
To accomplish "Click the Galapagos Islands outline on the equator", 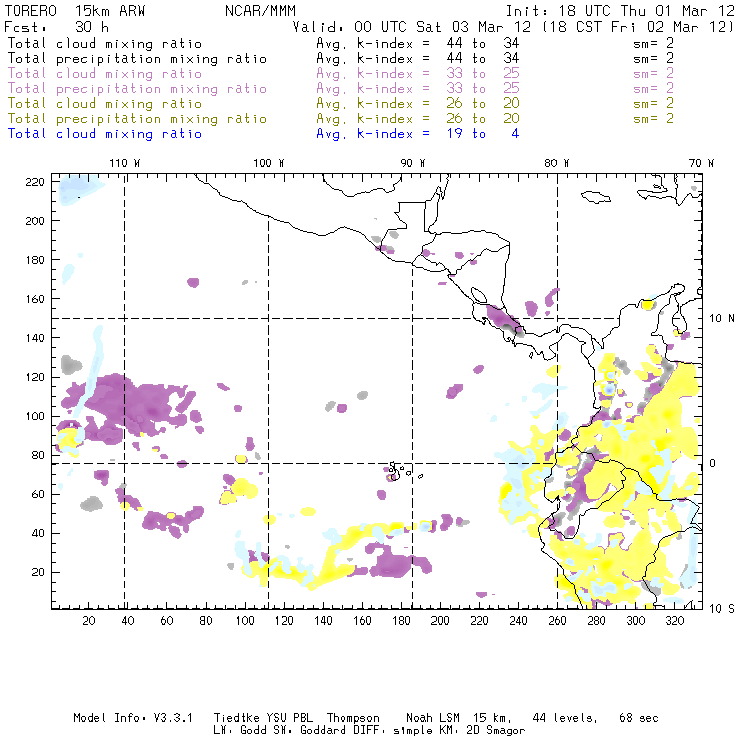I will pyautogui.click(x=396, y=470).
